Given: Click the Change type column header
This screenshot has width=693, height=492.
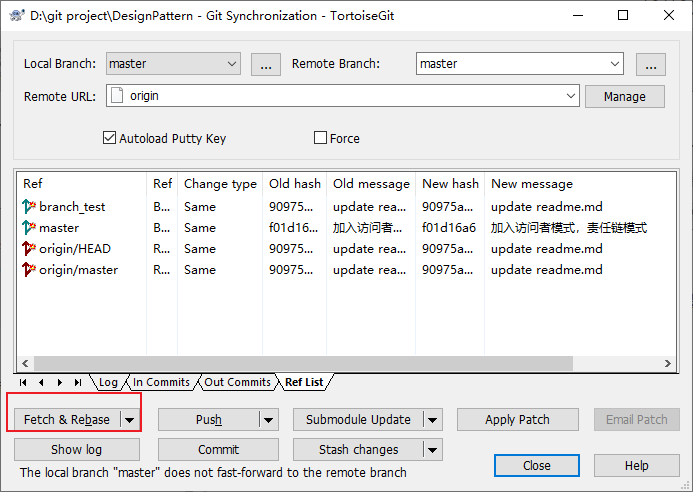Looking at the screenshot, I should 220,183.
